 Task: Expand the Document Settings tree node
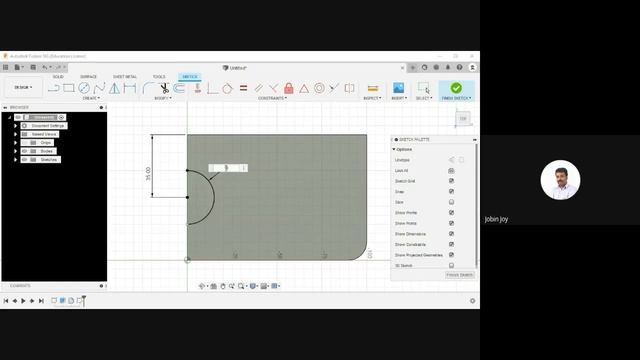point(16,126)
